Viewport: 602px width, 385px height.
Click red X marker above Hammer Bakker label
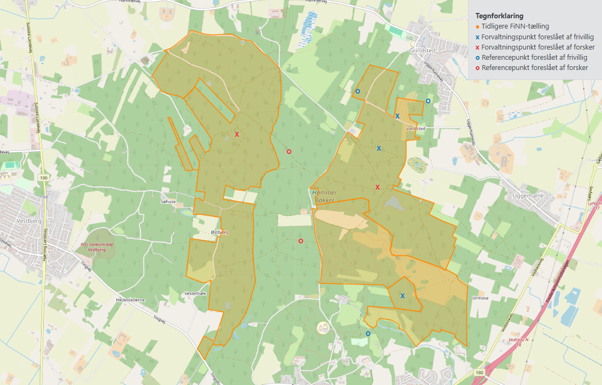(377, 187)
